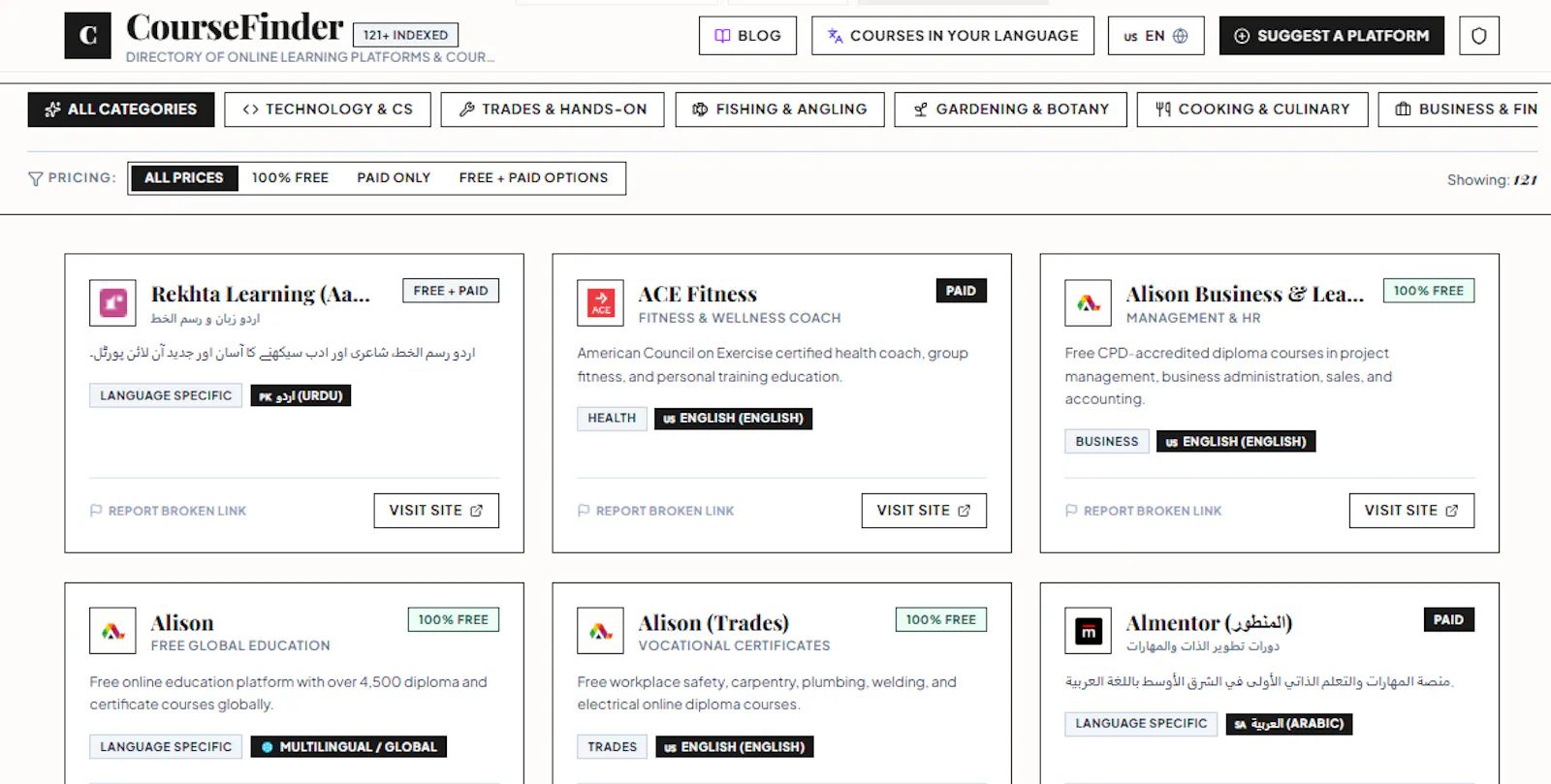
Task: Click the Showing: 121 counter
Action: tap(1492, 179)
